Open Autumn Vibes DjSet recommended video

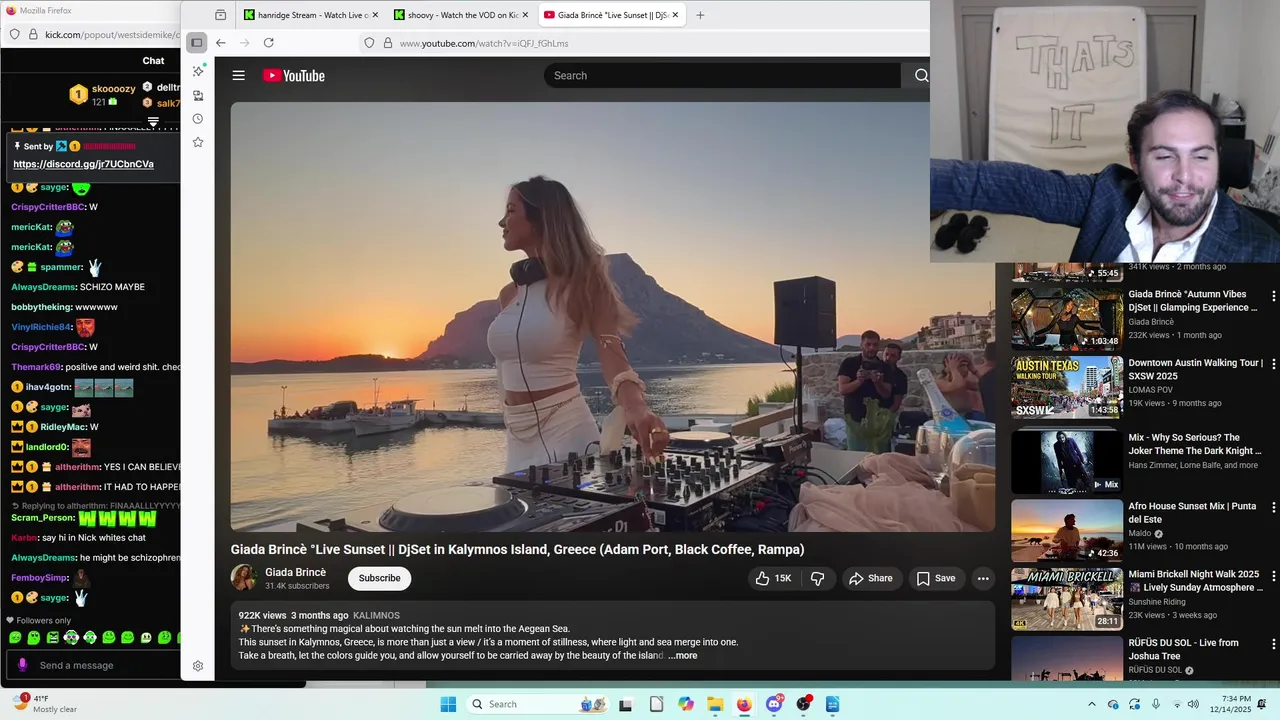tap(1067, 319)
